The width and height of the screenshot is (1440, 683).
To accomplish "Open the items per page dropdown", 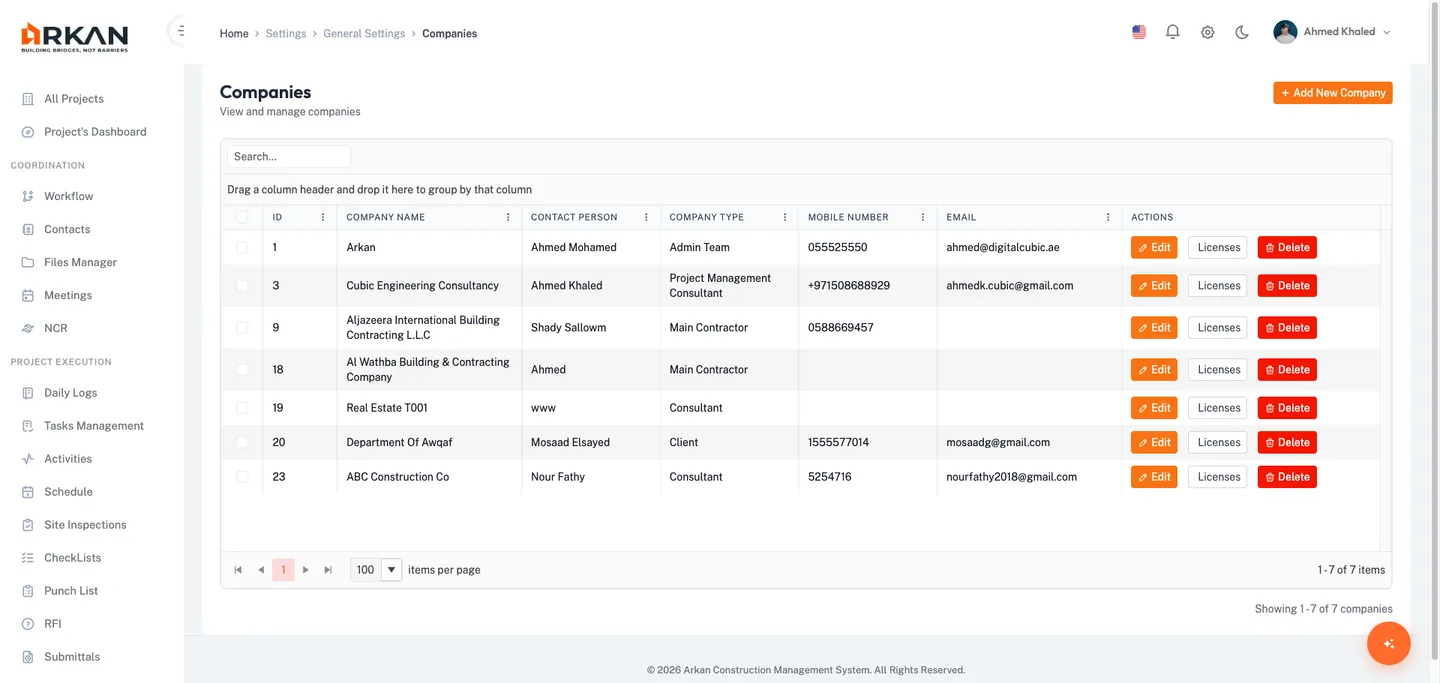I will pos(392,570).
